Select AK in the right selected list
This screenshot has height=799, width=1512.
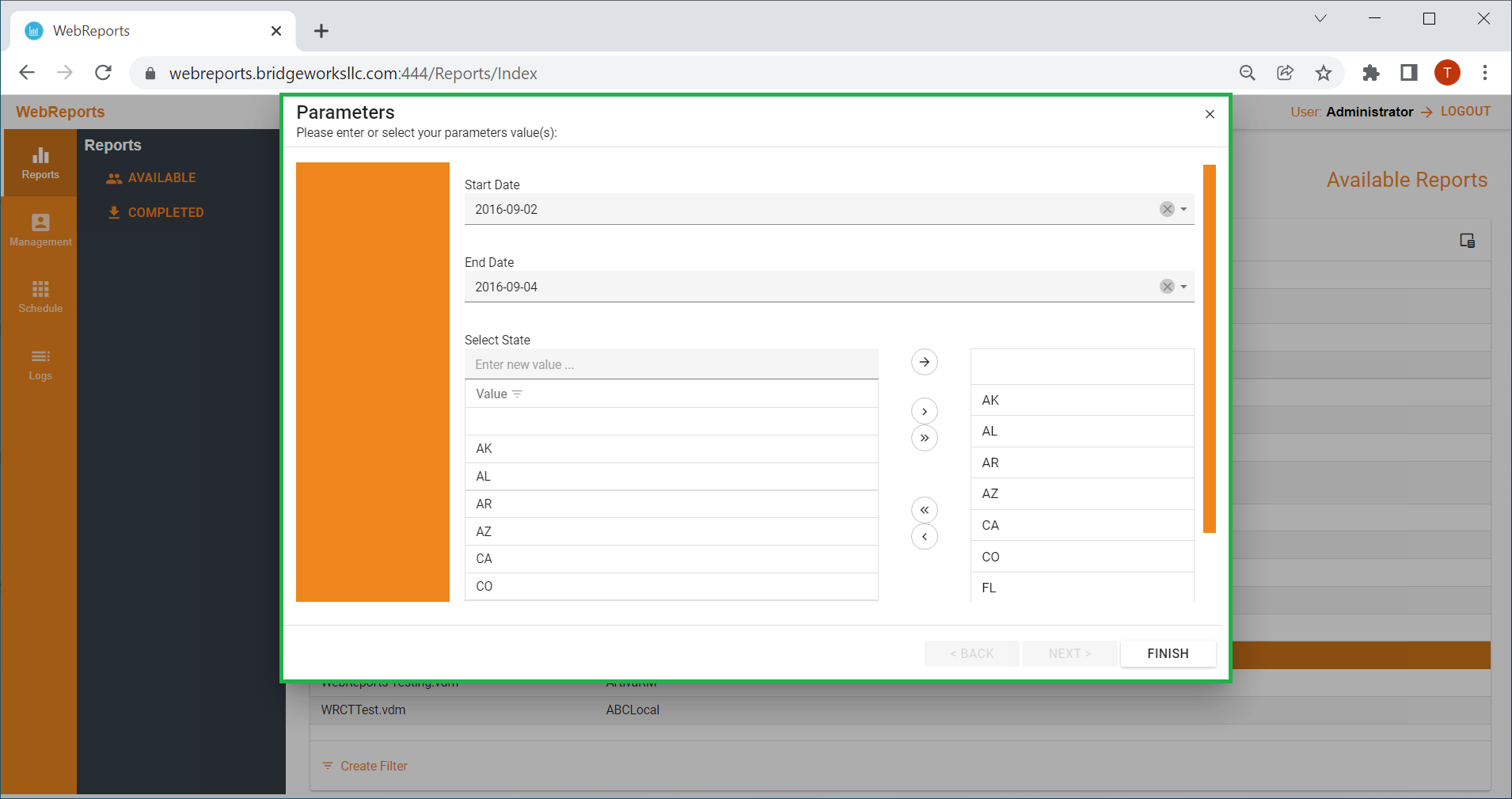click(1082, 400)
